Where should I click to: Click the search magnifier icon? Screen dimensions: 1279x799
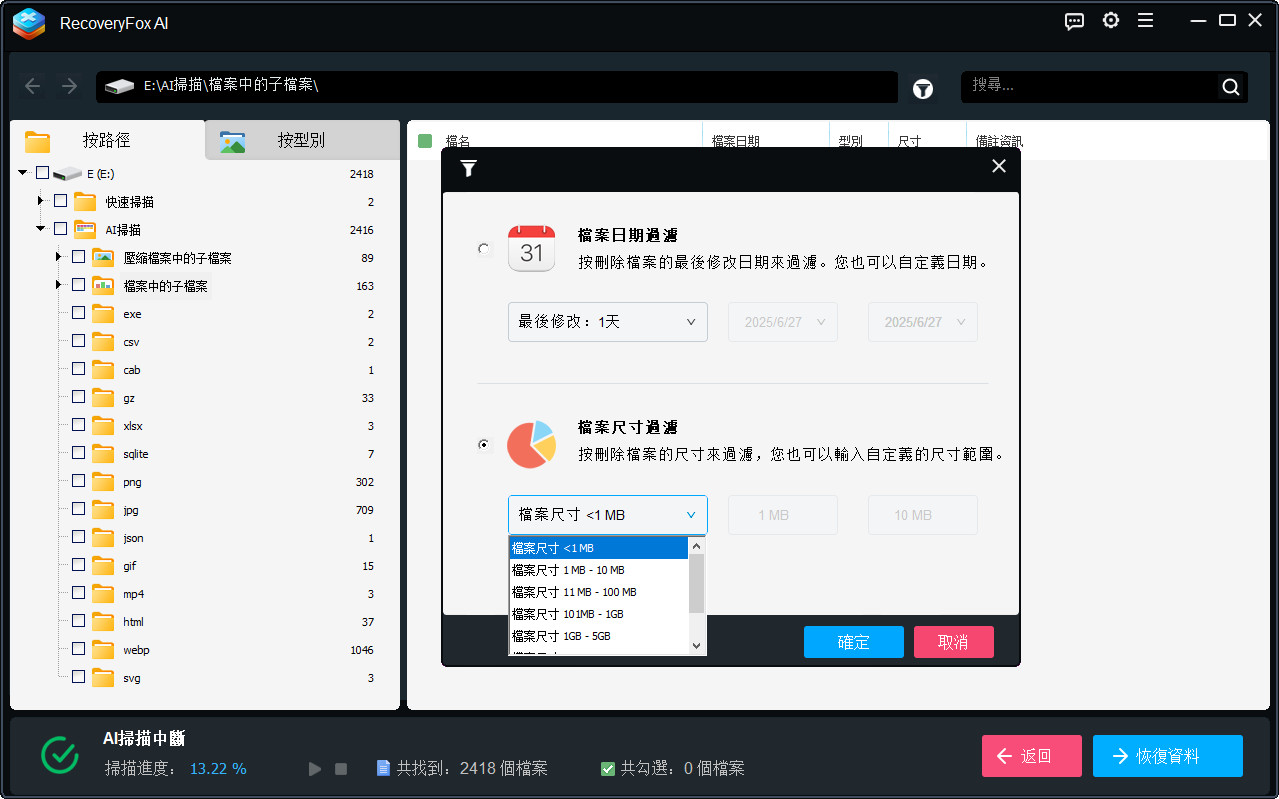click(1229, 87)
